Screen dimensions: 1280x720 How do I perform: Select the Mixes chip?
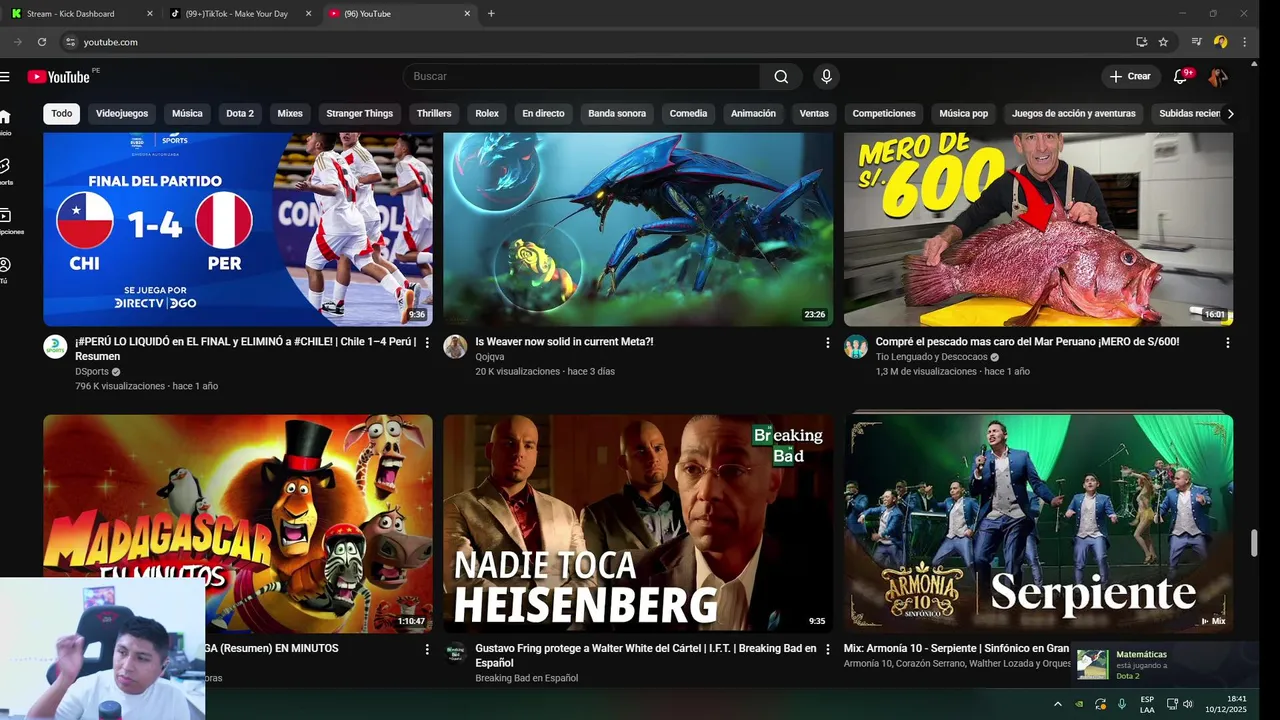290,114
